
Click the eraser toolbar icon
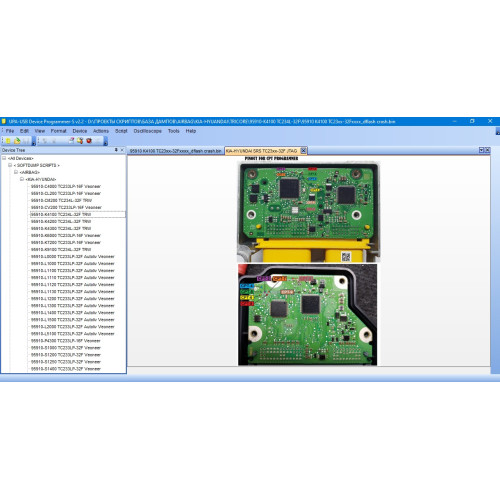click(x=71, y=141)
